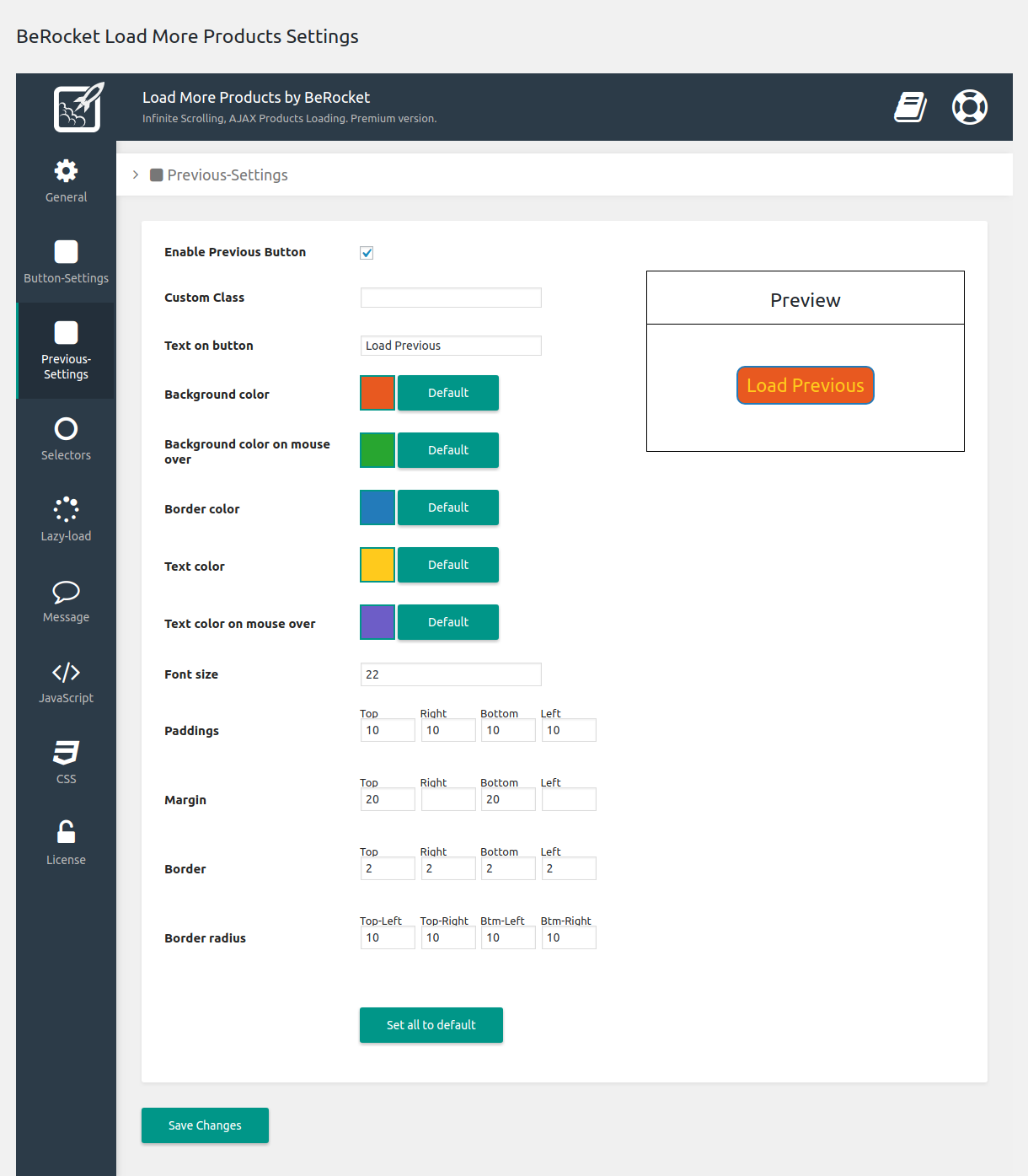Image resolution: width=1028 pixels, height=1176 pixels.
Task: Click the Custom Class input field
Action: [451, 297]
